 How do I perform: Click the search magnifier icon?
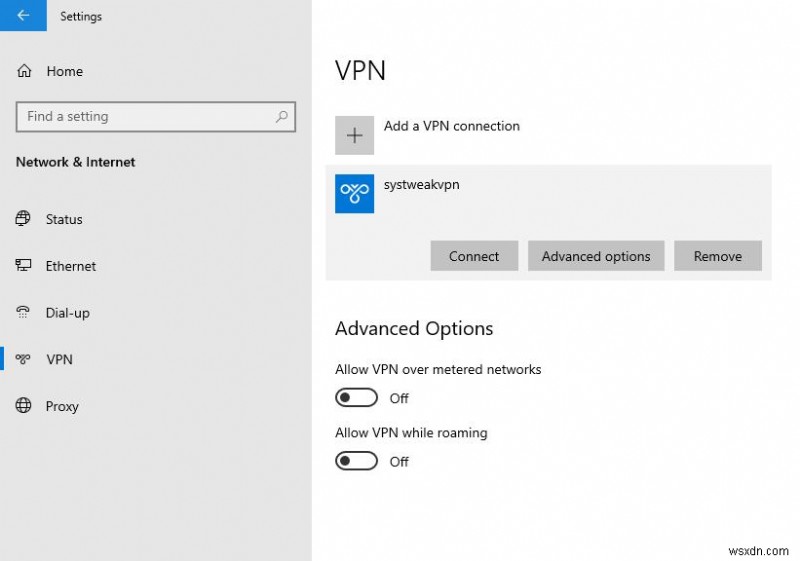click(x=282, y=117)
